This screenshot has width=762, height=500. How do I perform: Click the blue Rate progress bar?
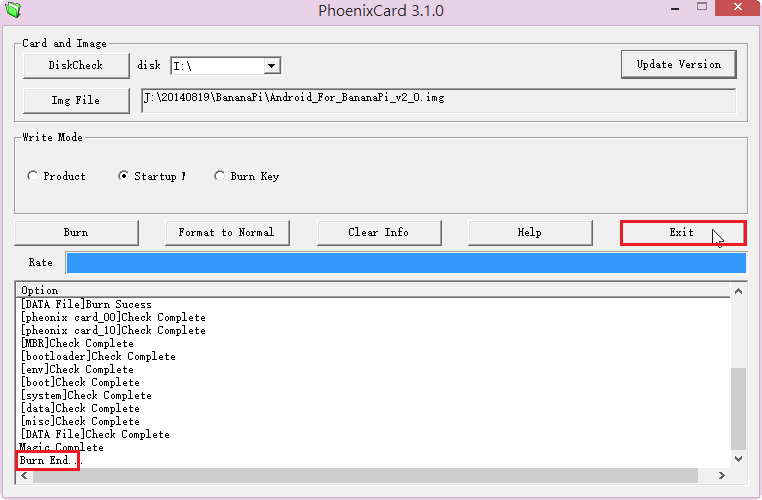[406, 263]
